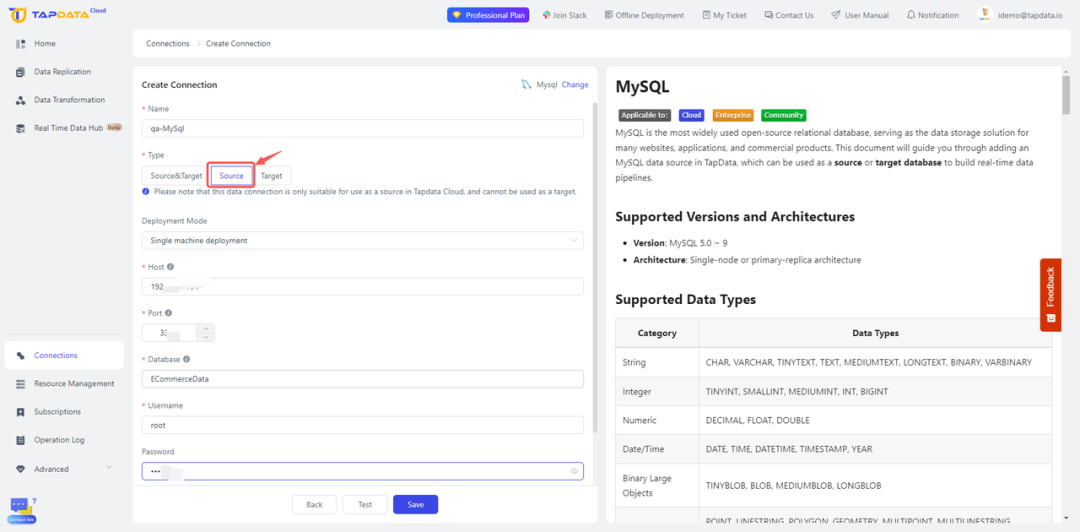Click the Notification bell icon

(x=911, y=14)
